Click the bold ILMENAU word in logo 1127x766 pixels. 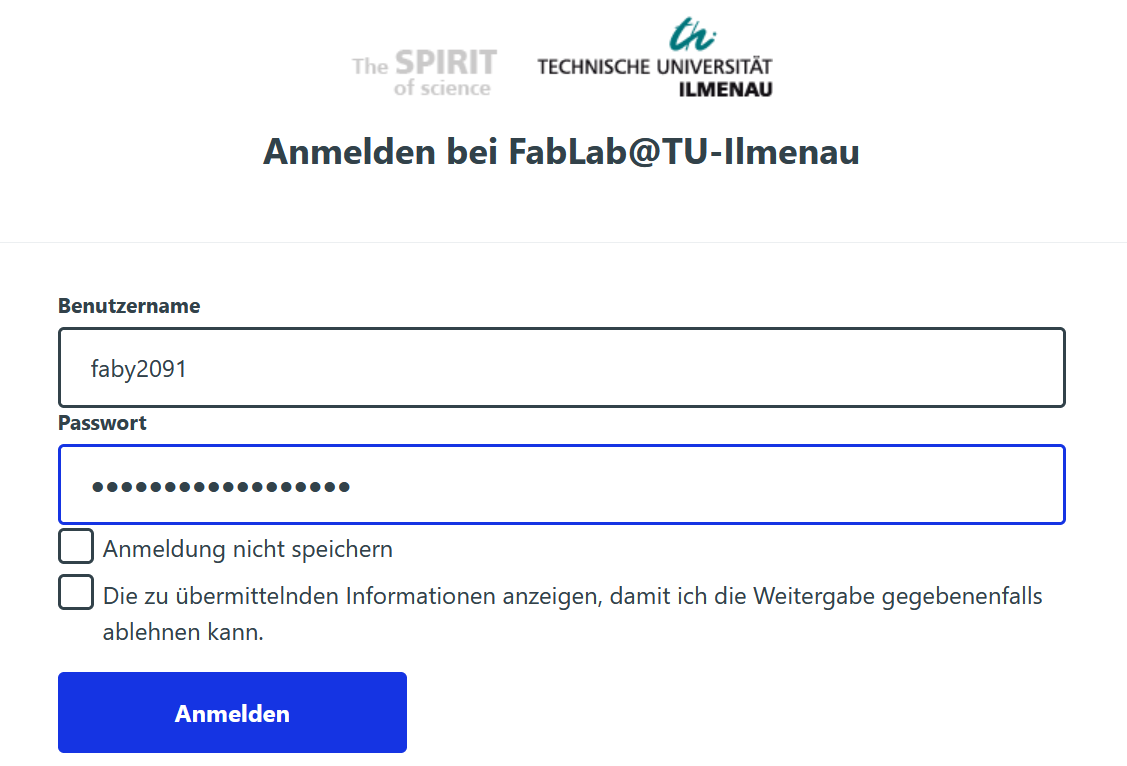tap(725, 89)
